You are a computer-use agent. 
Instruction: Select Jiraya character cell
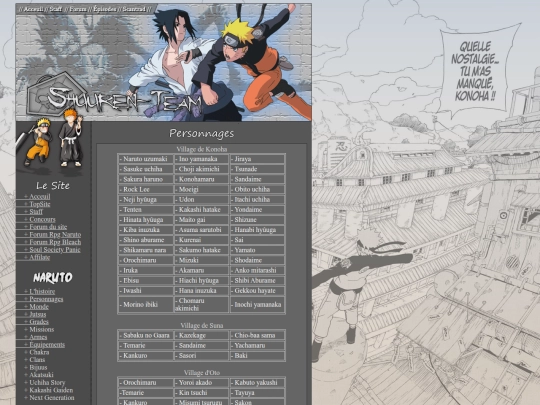point(258,159)
